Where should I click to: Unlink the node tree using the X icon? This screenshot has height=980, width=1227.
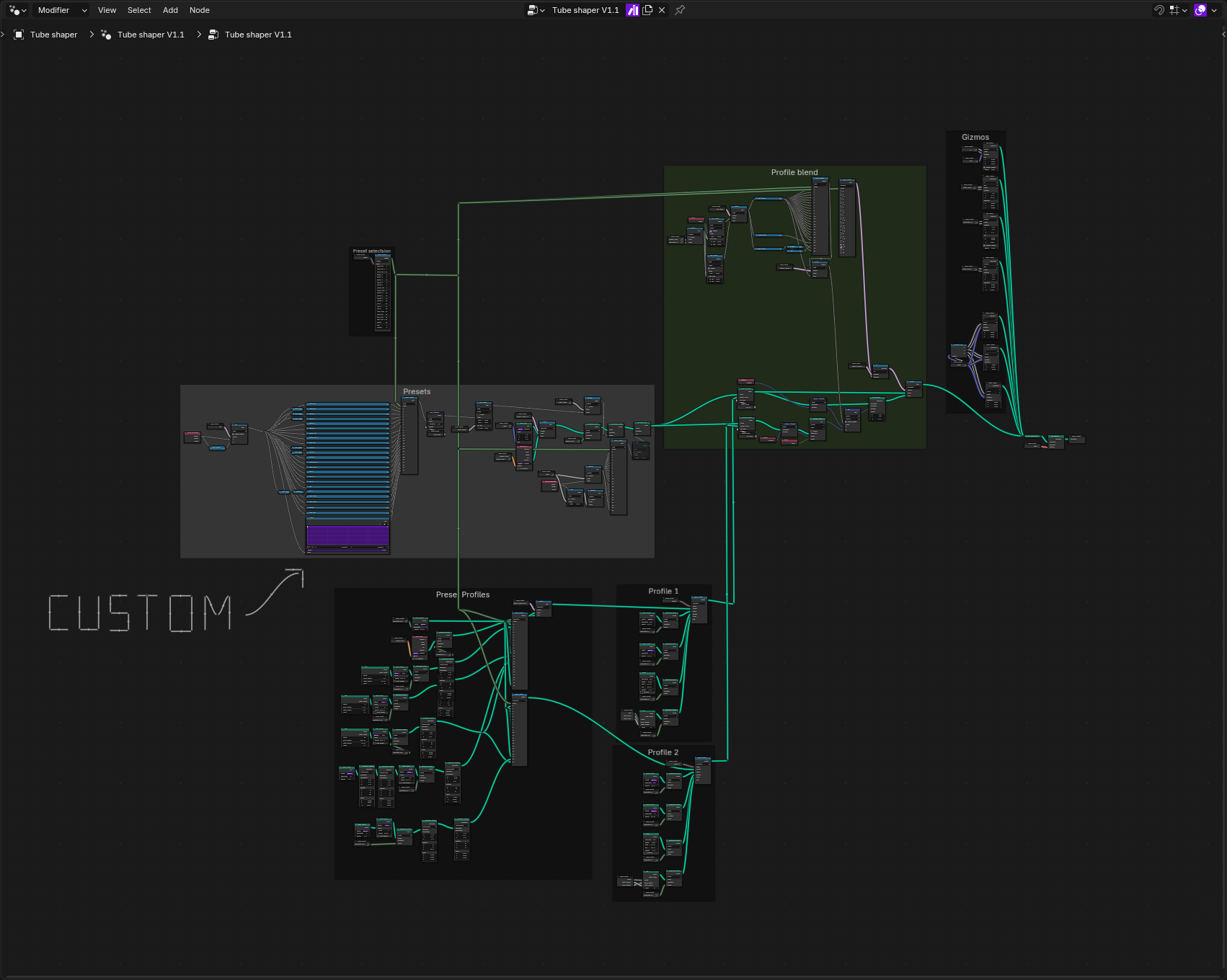[x=662, y=10]
